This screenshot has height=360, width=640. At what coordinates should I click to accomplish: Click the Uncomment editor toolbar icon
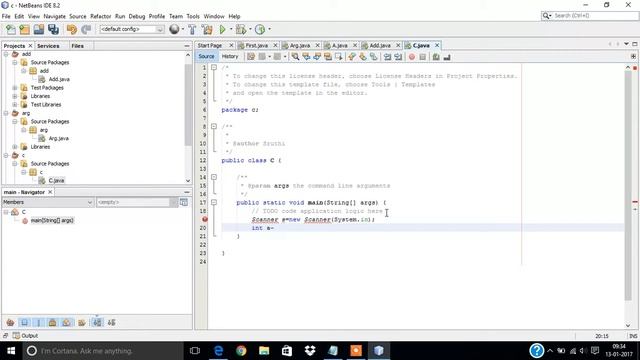click(x=447, y=57)
